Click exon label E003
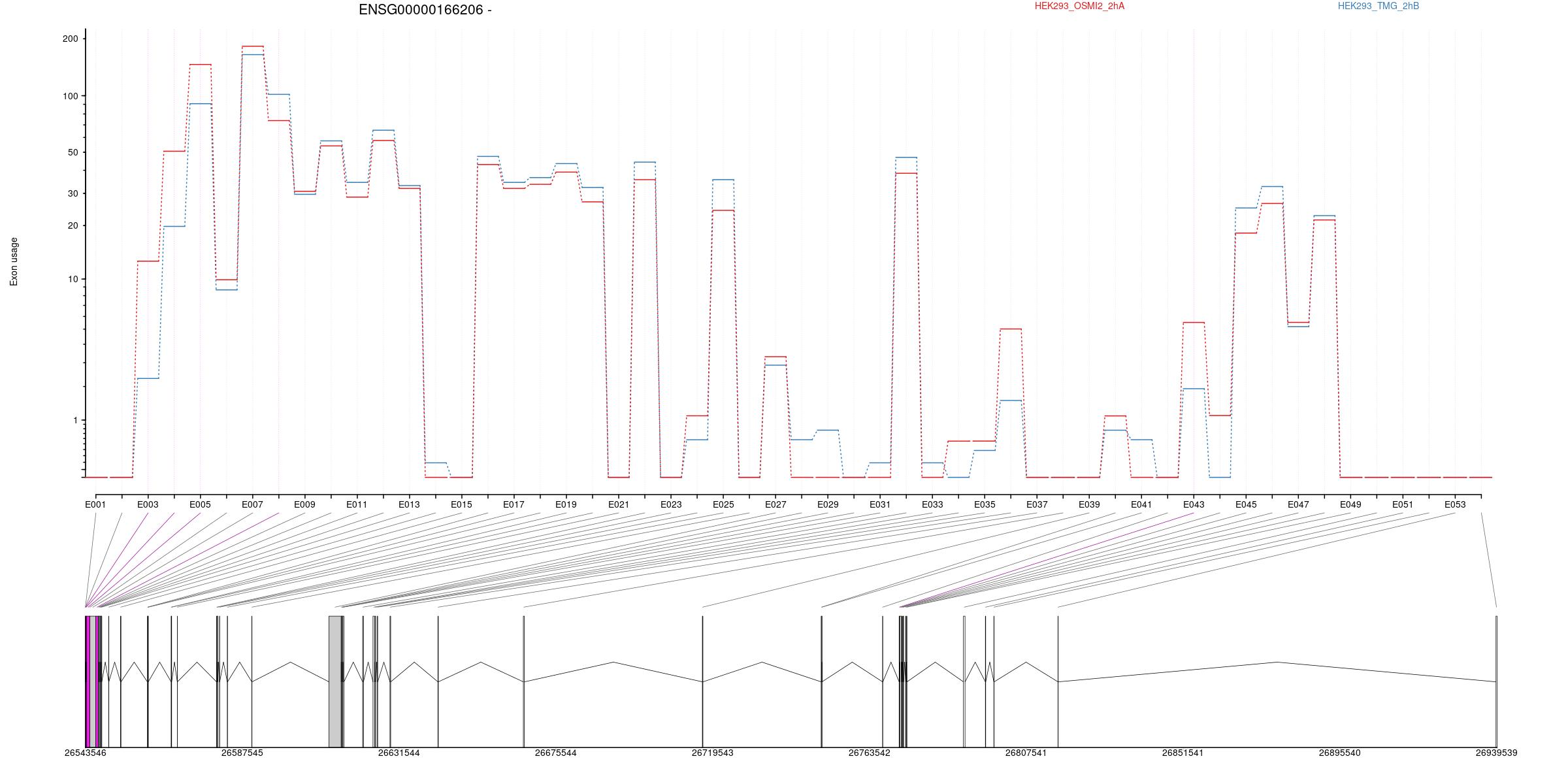Screen dimensions: 1568x784 tap(148, 504)
